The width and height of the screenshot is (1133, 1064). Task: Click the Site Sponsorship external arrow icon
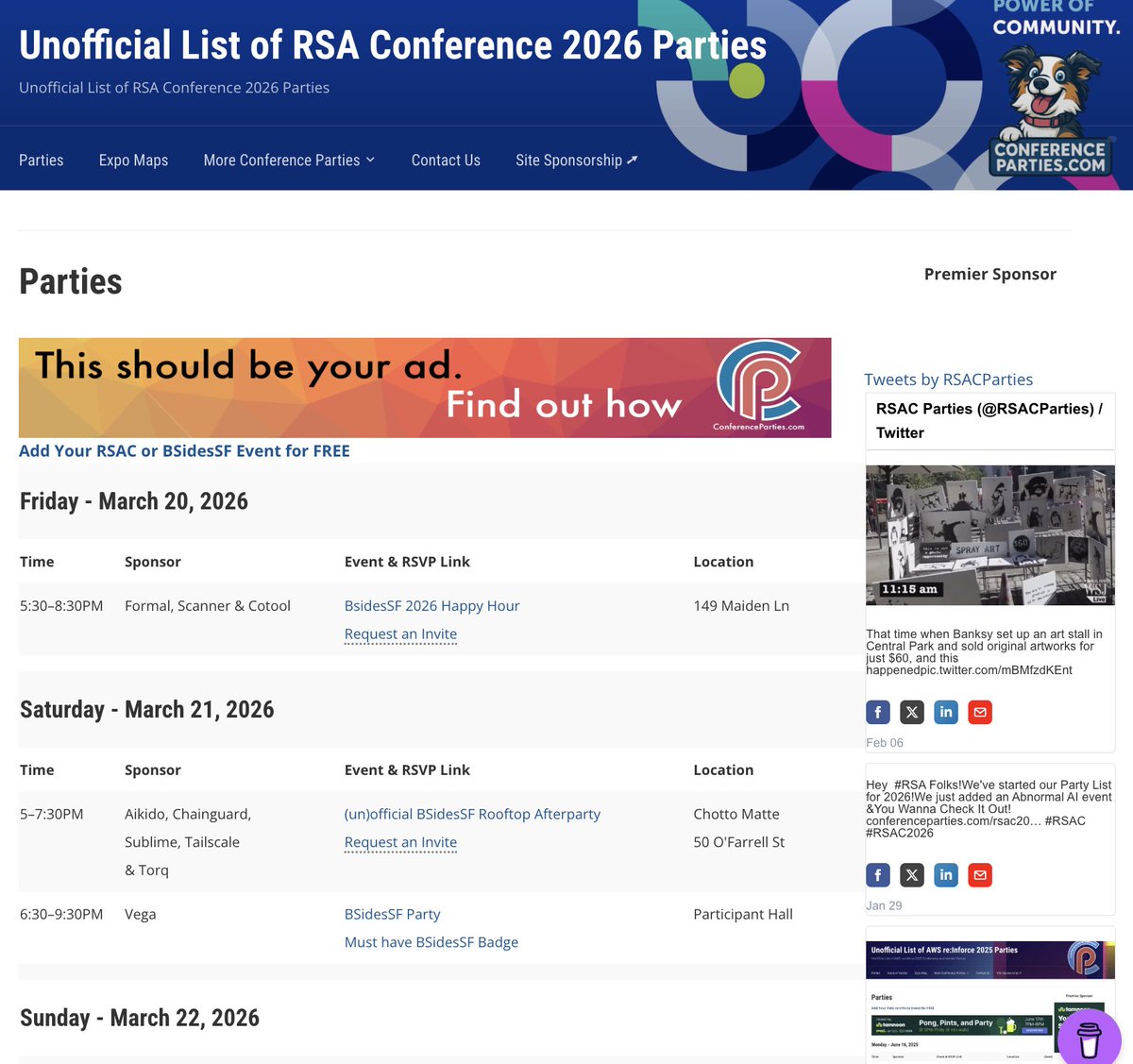coord(633,160)
